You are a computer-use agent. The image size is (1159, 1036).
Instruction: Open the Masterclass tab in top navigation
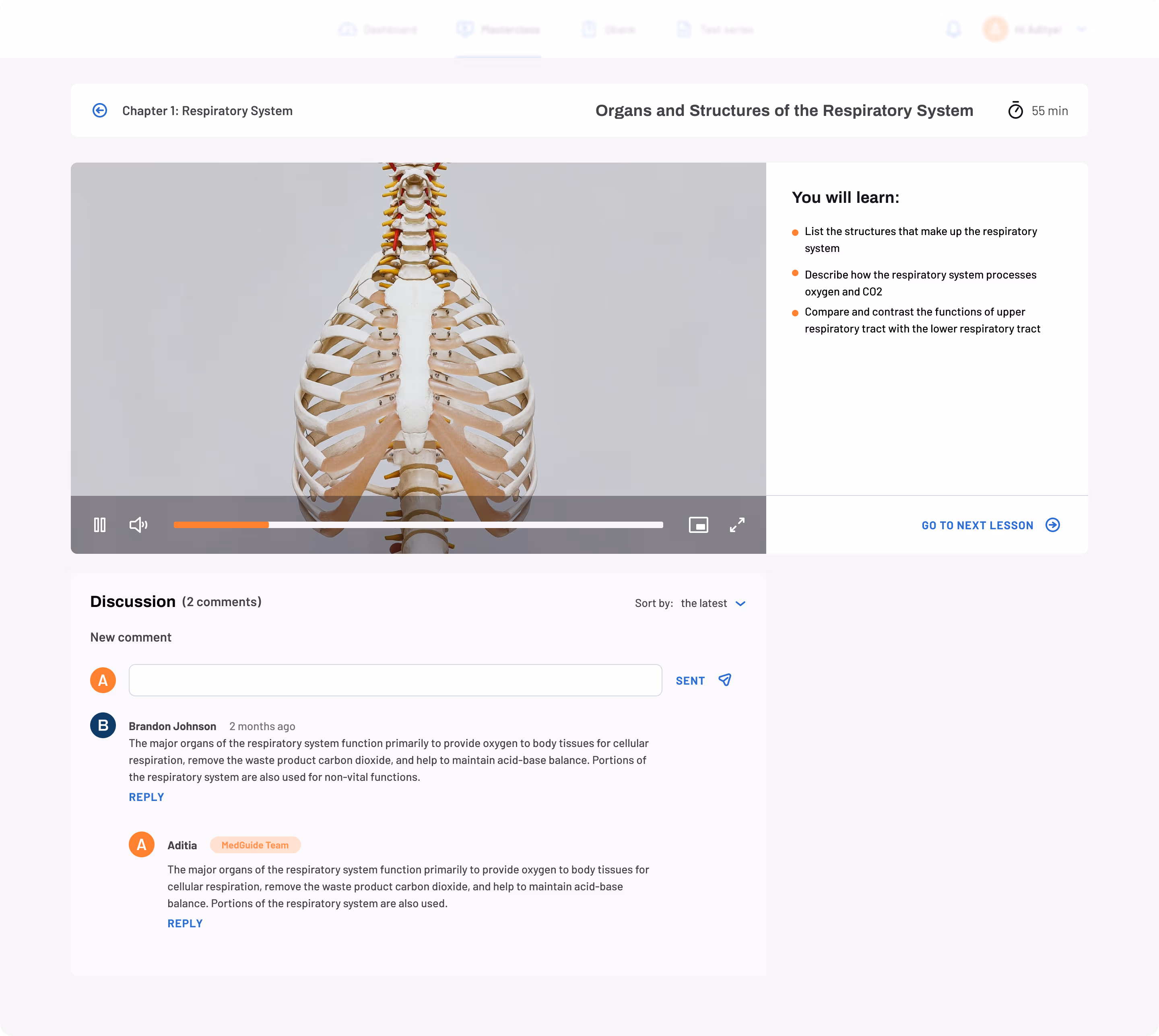[498, 30]
